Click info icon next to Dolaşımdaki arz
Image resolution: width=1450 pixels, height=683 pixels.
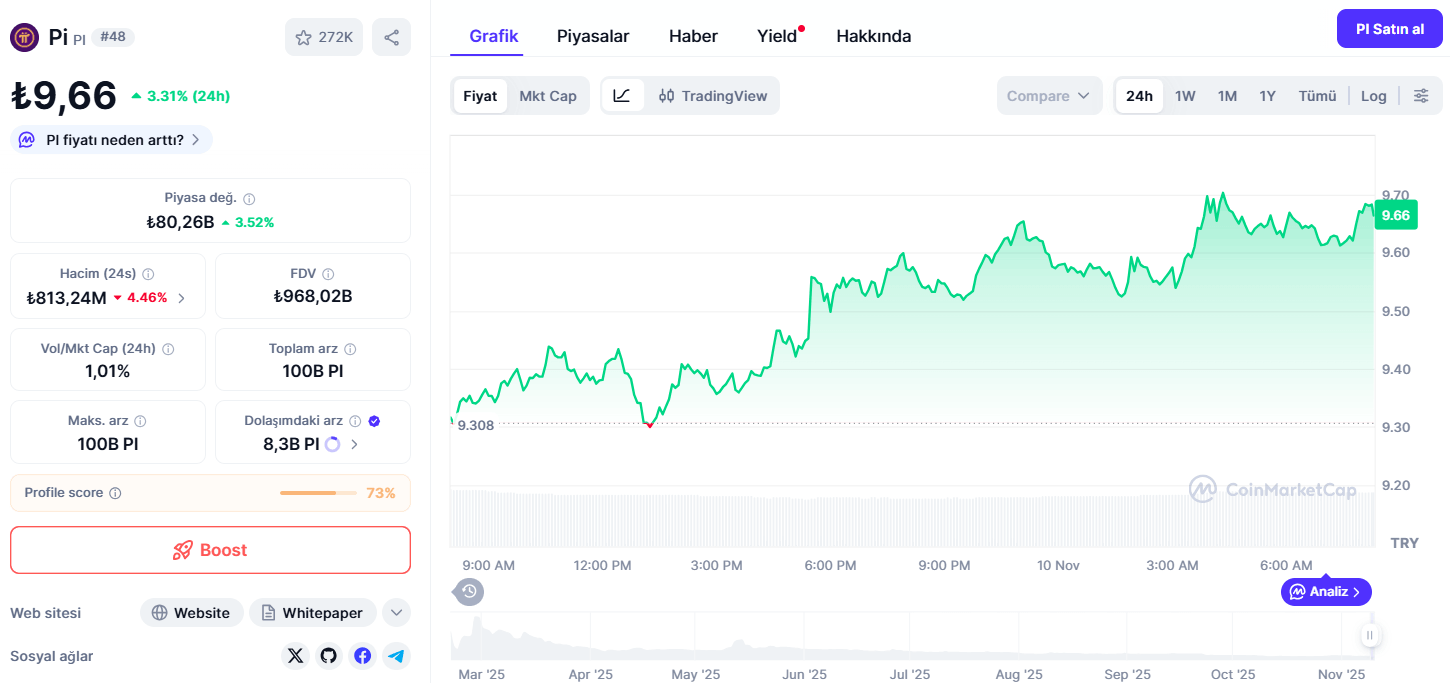click(x=355, y=421)
